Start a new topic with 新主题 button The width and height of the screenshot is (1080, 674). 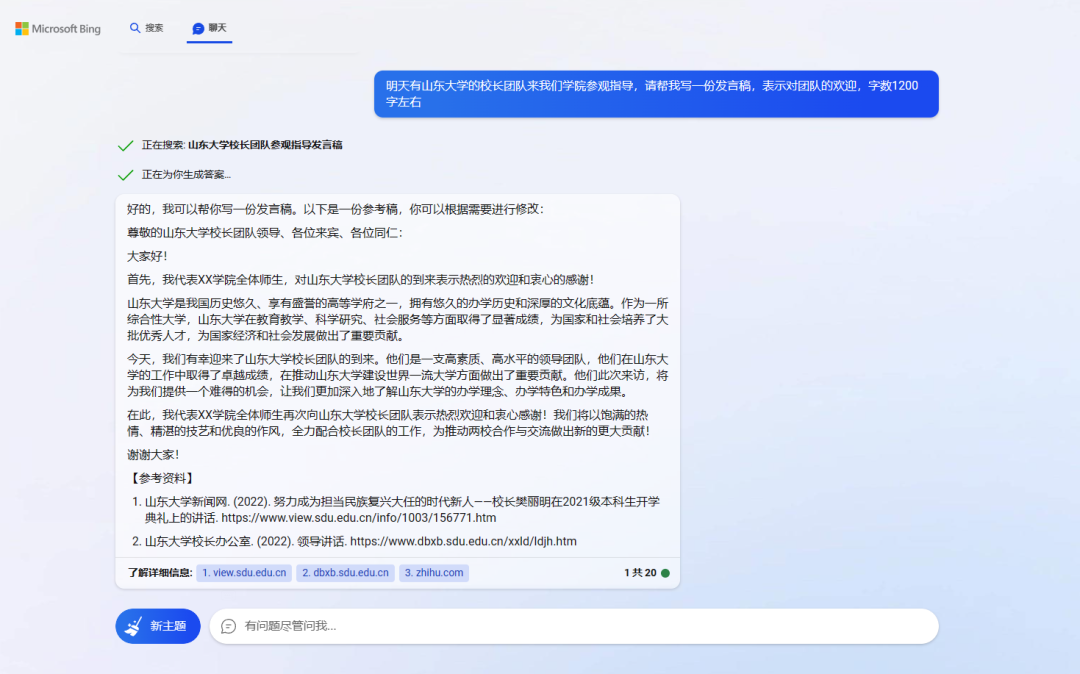(x=158, y=626)
